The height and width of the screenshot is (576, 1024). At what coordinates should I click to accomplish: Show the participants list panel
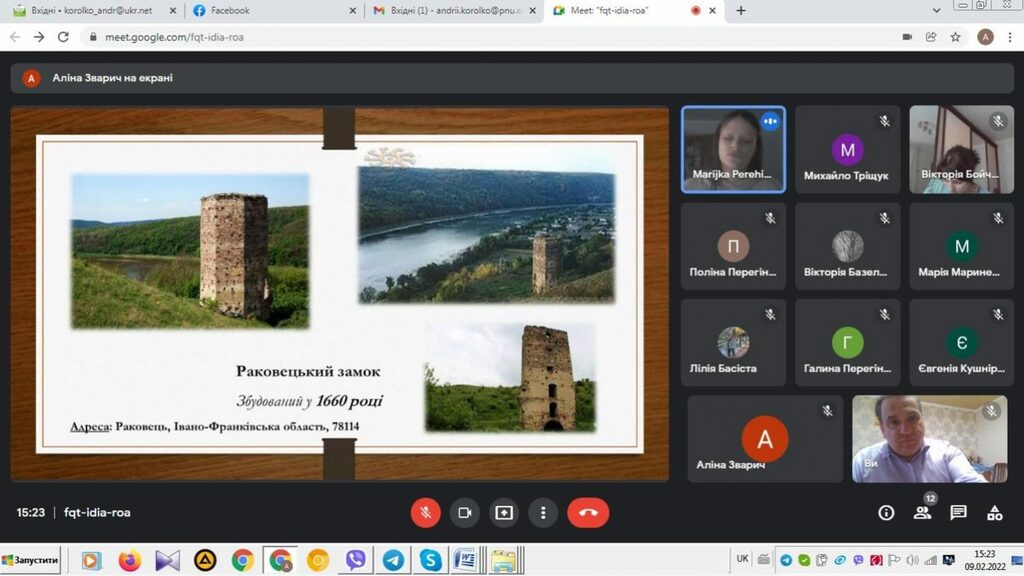pyautogui.click(x=922, y=513)
